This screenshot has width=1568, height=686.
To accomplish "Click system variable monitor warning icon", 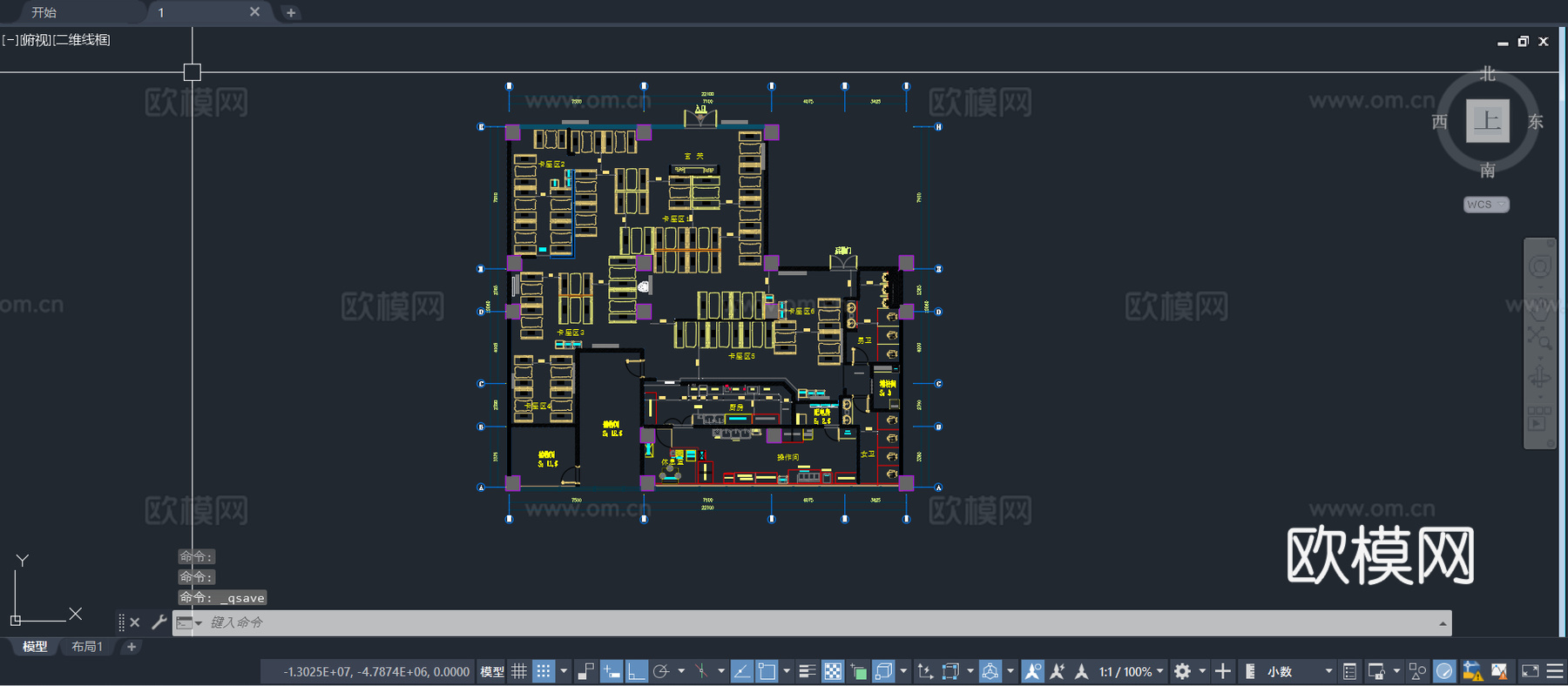I will 1472,671.
